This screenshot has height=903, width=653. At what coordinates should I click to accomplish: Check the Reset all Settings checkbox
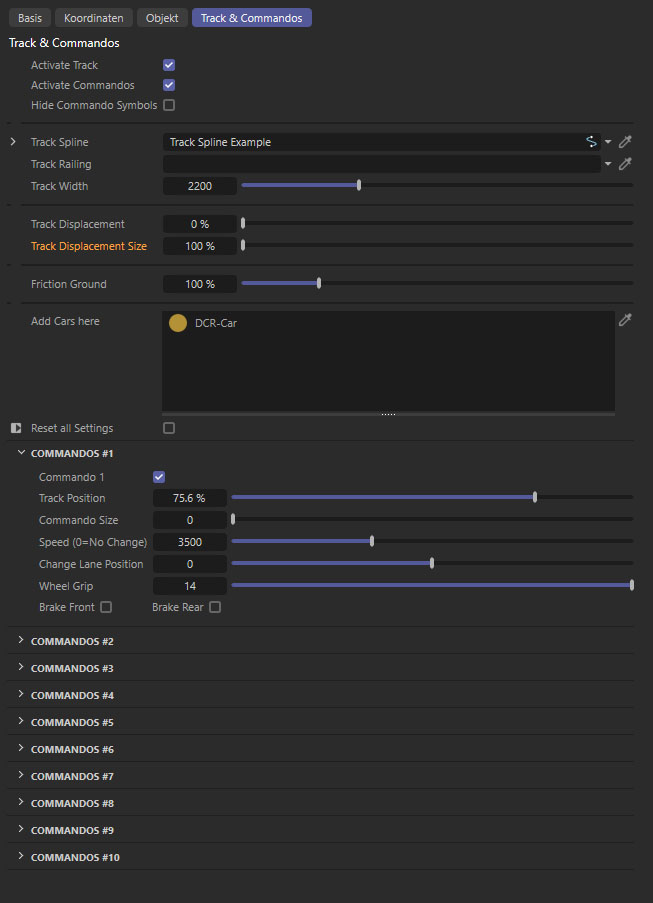(169, 428)
